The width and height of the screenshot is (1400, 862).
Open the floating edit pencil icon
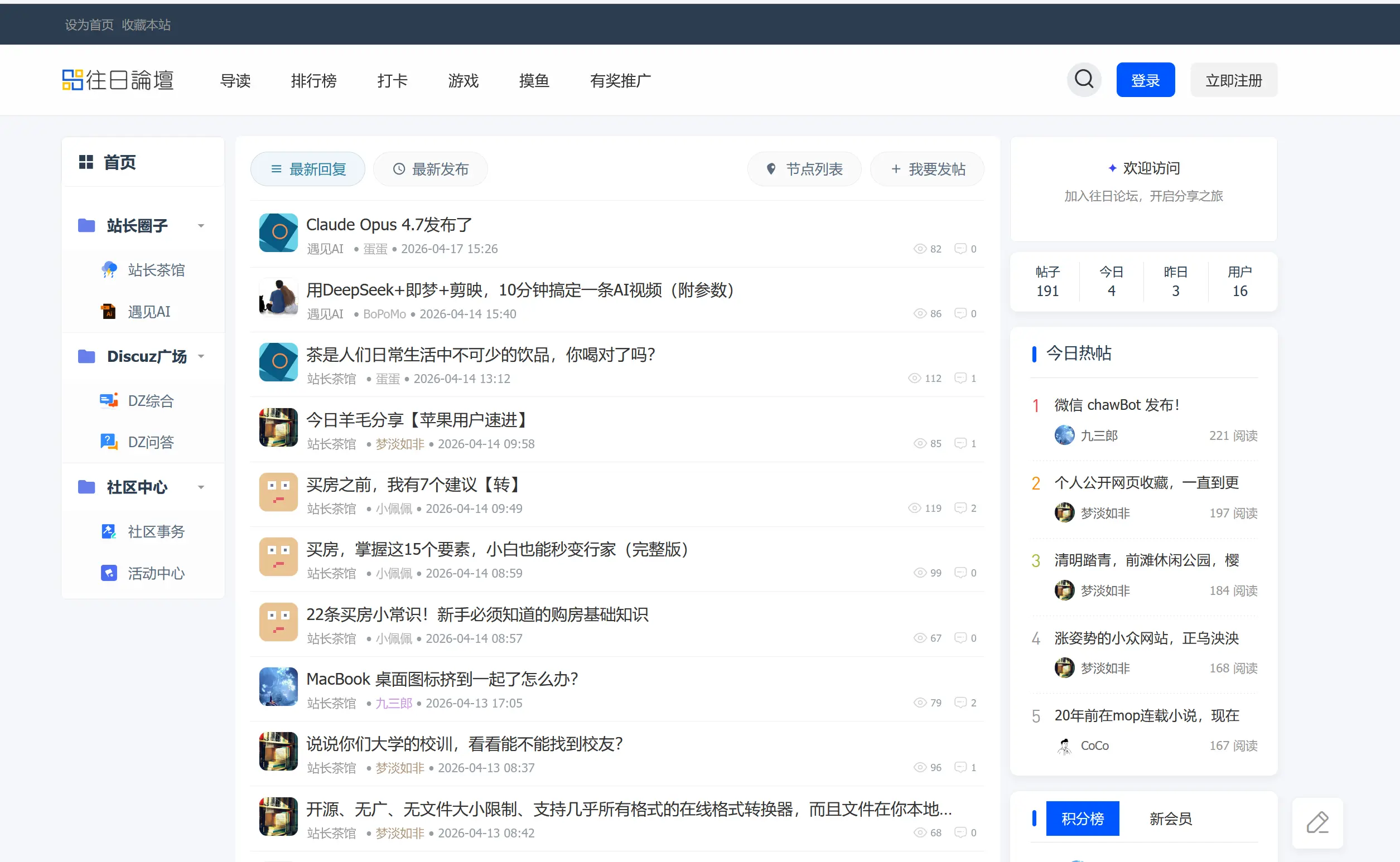1317,822
